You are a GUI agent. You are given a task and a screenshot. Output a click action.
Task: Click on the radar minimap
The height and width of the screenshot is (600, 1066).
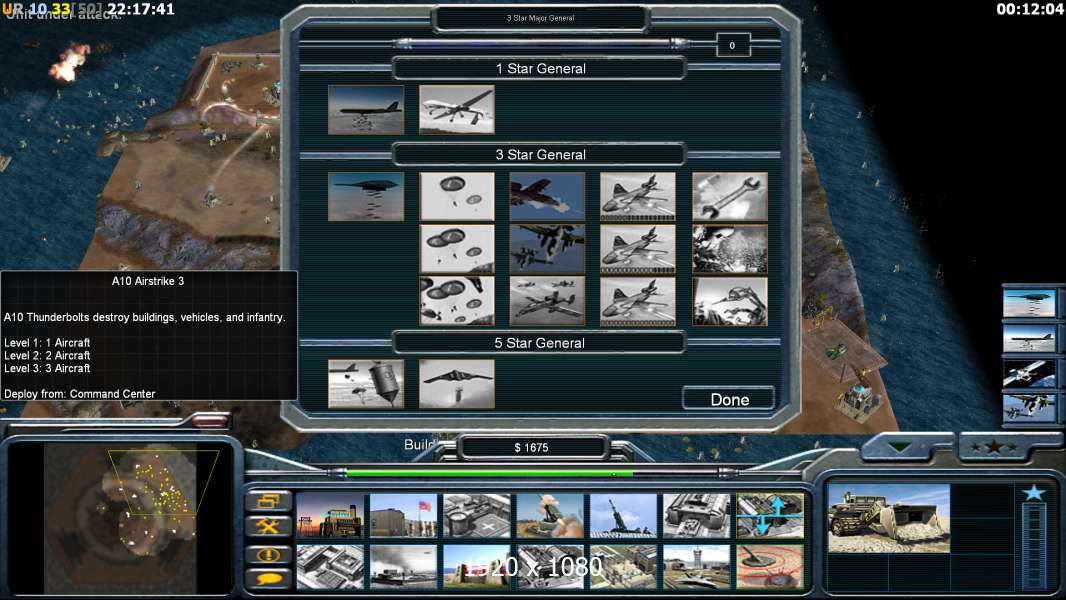point(120,519)
